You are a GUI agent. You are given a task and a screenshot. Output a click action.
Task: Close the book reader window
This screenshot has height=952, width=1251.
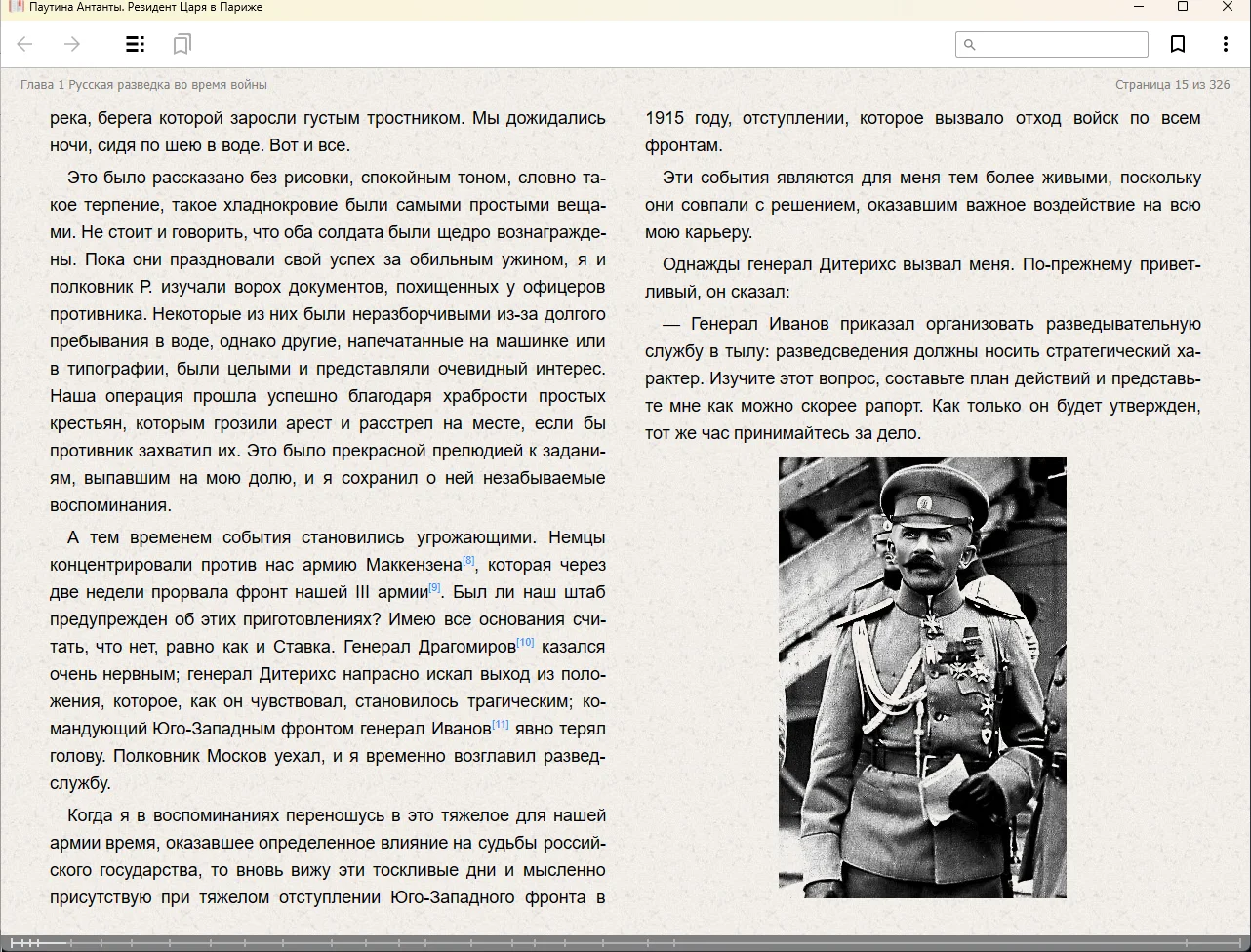(1228, 7)
